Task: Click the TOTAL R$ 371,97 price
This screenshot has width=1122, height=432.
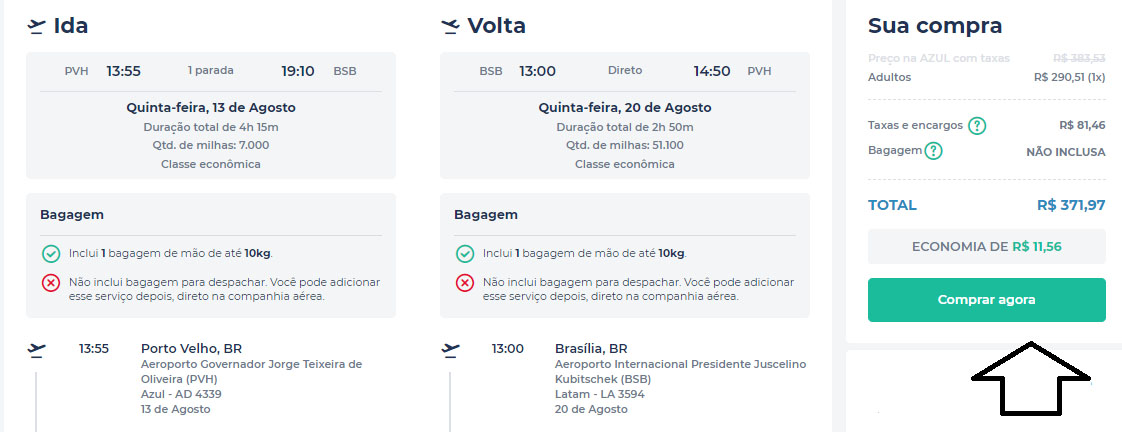Action: [1071, 205]
